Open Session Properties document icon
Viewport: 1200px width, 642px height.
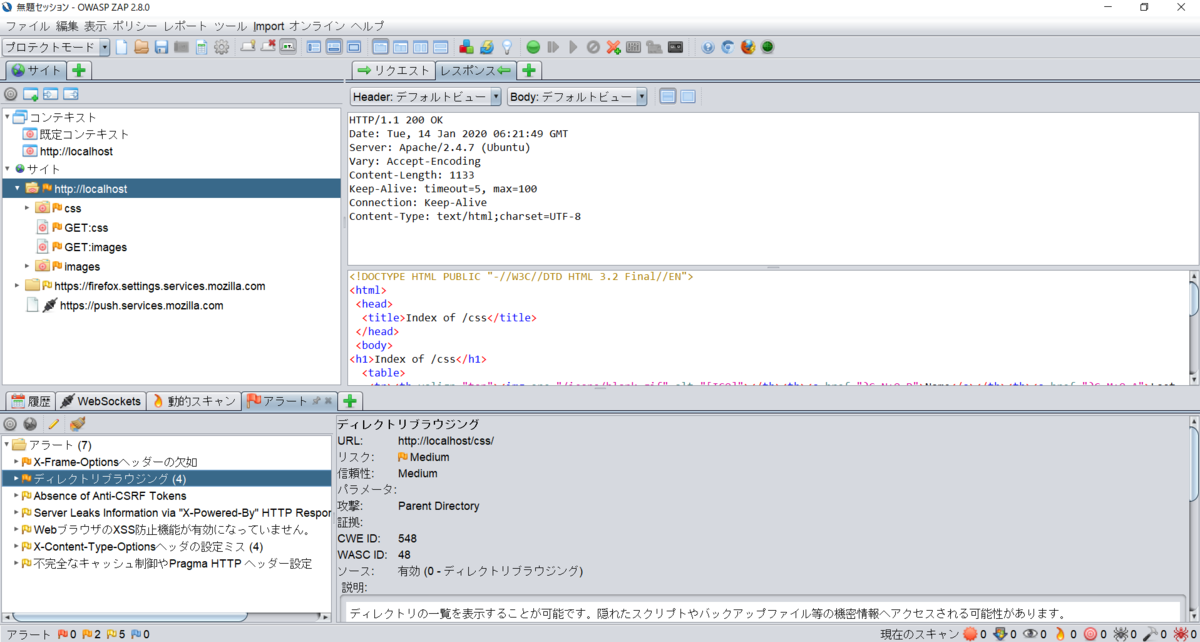coord(201,47)
